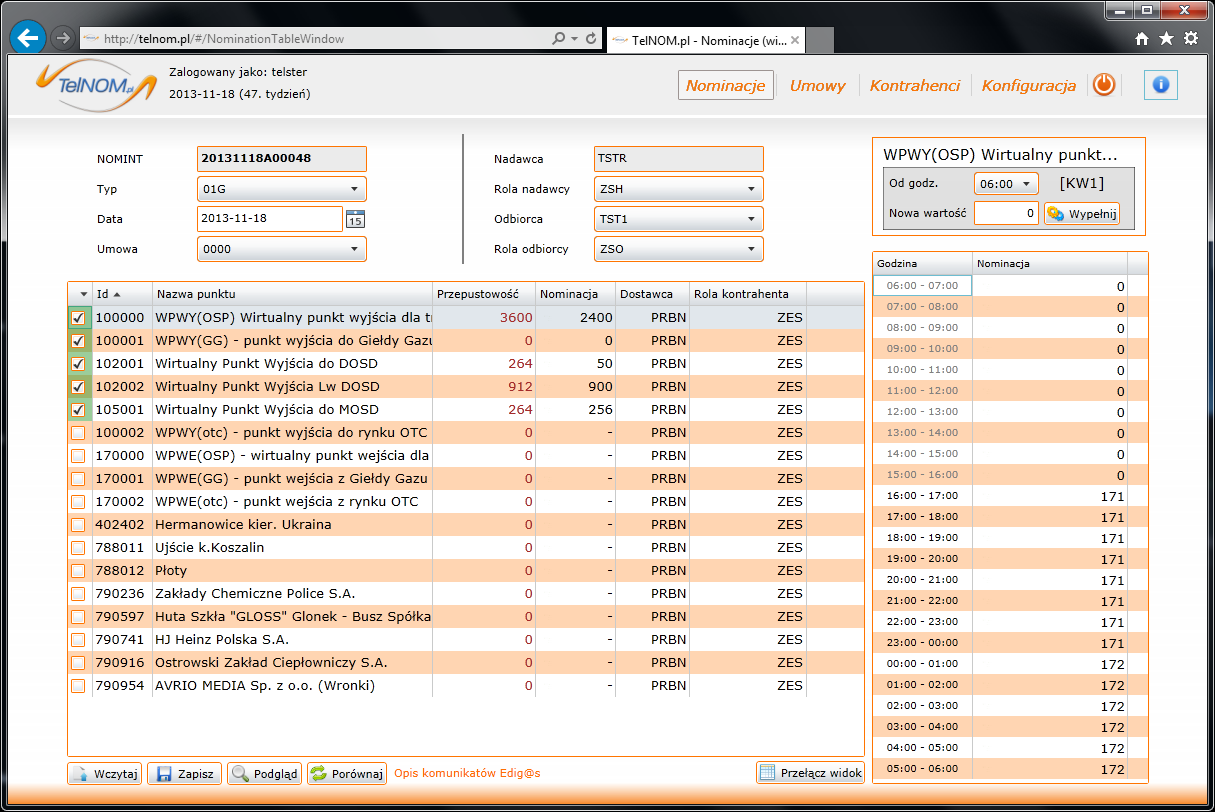Open the address bar dropdown arrow

(574, 39)
